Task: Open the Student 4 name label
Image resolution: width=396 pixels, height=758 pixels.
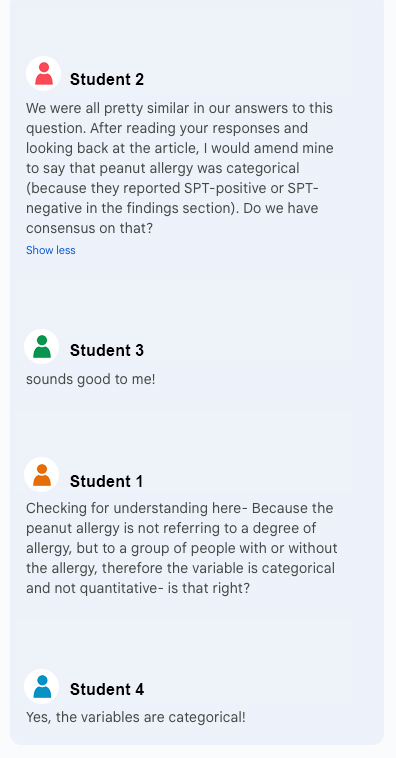Action: tap(107, 689)
